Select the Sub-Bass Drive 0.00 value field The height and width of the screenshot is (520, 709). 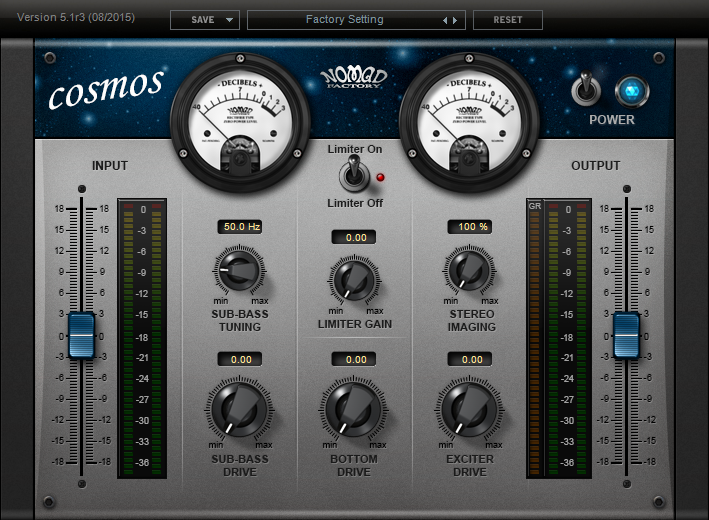[240, 359]
